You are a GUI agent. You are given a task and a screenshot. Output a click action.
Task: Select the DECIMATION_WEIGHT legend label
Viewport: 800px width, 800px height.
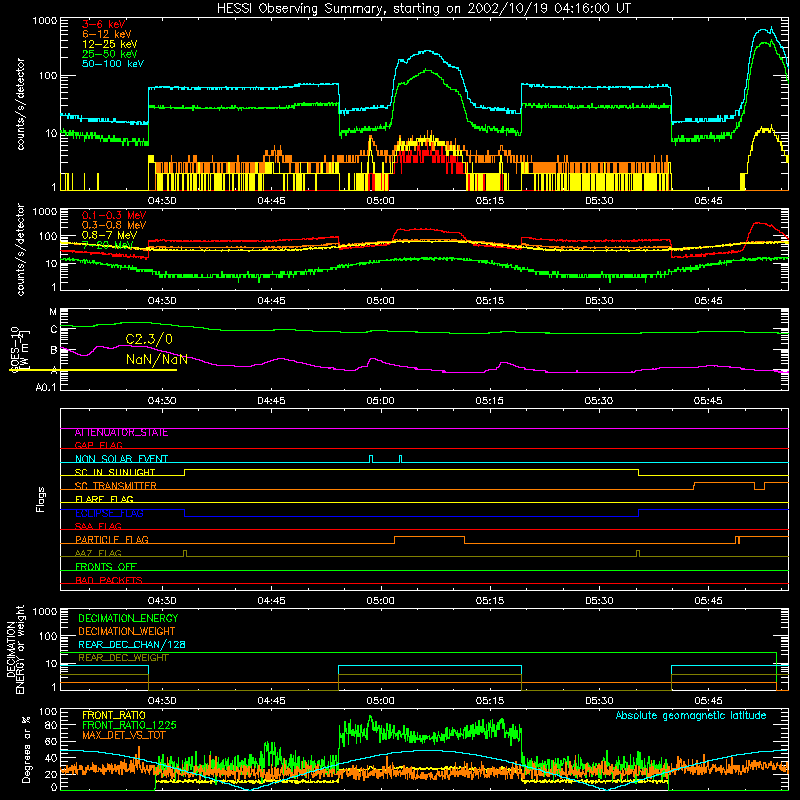pos(127,631)
